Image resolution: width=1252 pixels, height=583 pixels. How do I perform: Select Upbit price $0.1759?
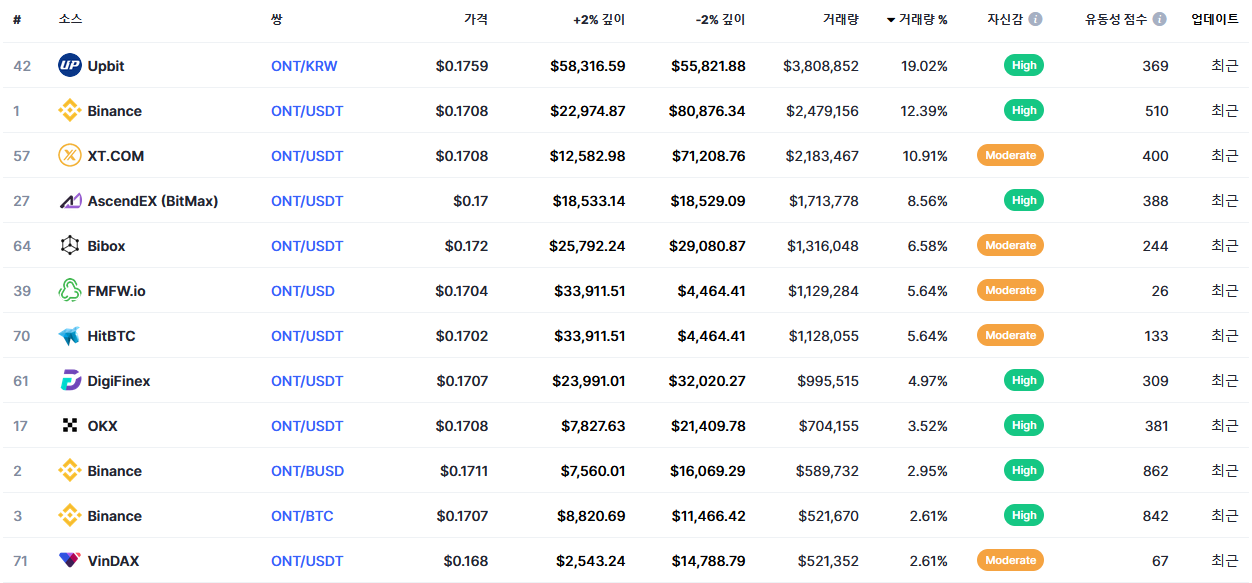point(462,66)
